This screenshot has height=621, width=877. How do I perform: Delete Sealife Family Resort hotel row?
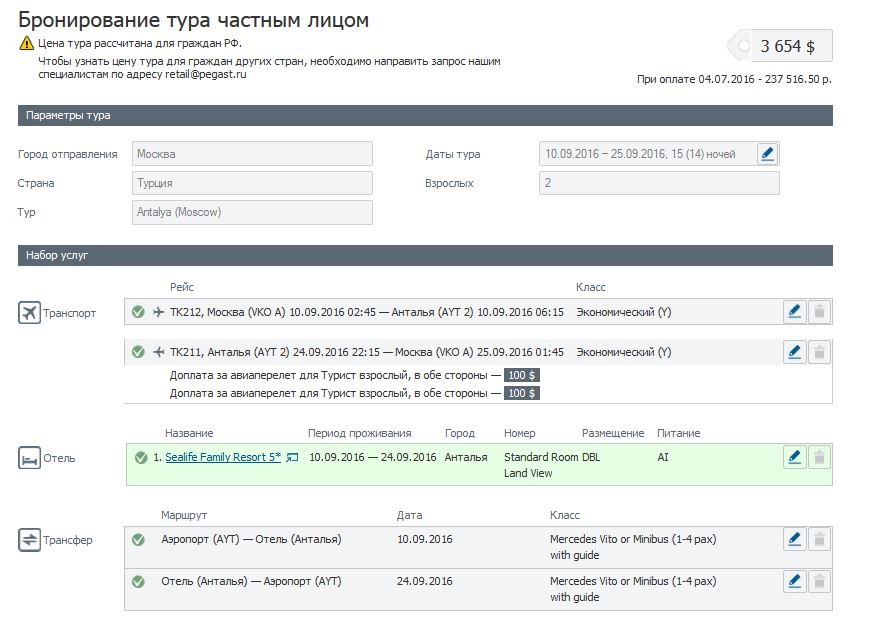tap(819, 458)
